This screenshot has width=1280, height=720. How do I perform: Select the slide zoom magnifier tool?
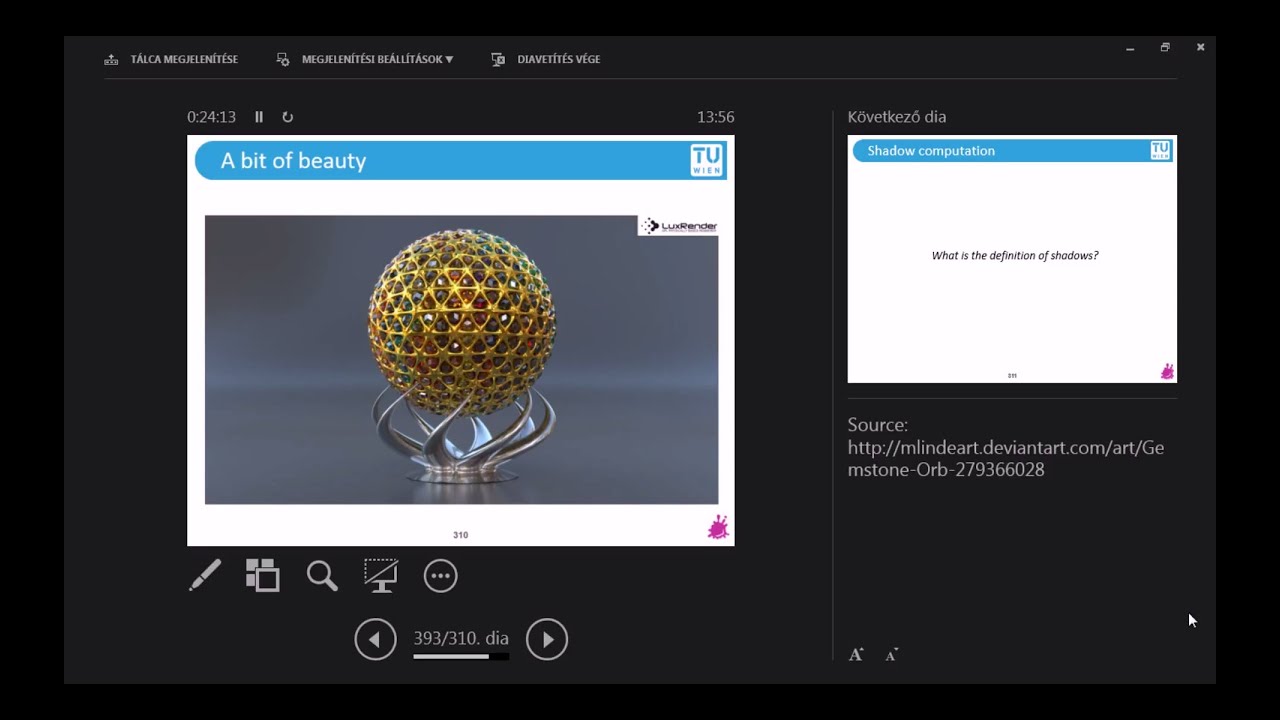[x=321, y=575]
